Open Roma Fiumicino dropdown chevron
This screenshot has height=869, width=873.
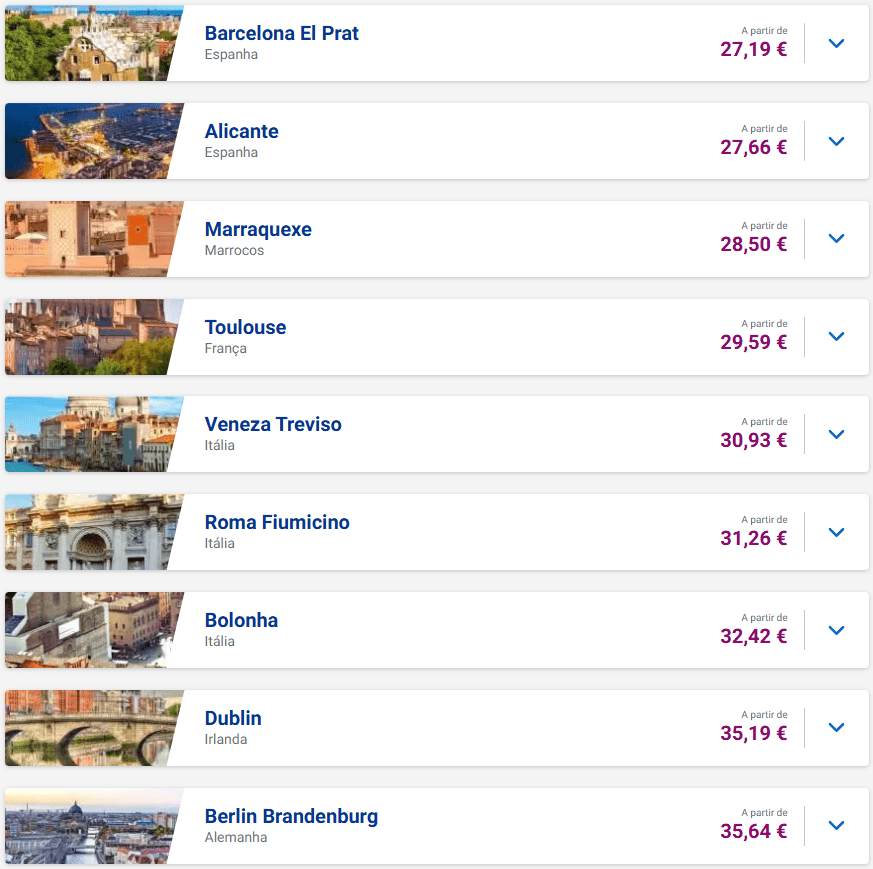pyautogui.click(x=837, y=533)
